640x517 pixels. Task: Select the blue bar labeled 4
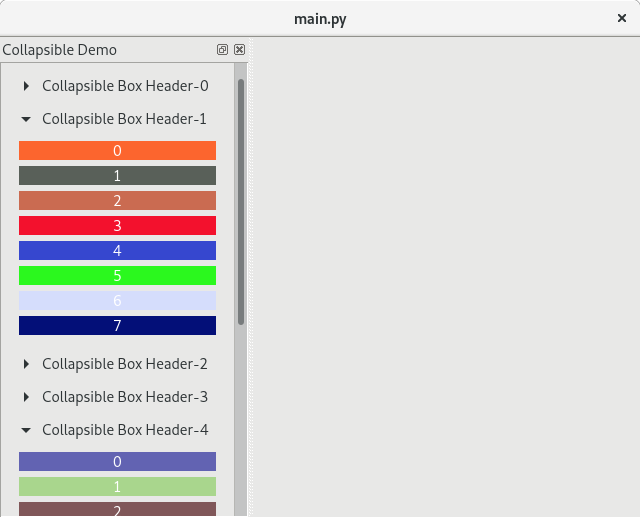117,251
